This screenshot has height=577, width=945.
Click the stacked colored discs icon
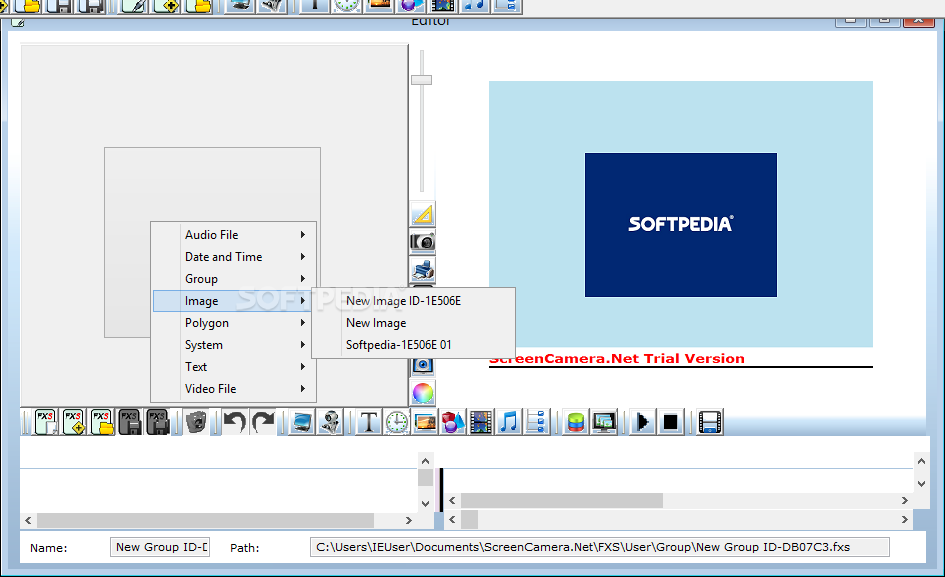click(x=576, y=422)
